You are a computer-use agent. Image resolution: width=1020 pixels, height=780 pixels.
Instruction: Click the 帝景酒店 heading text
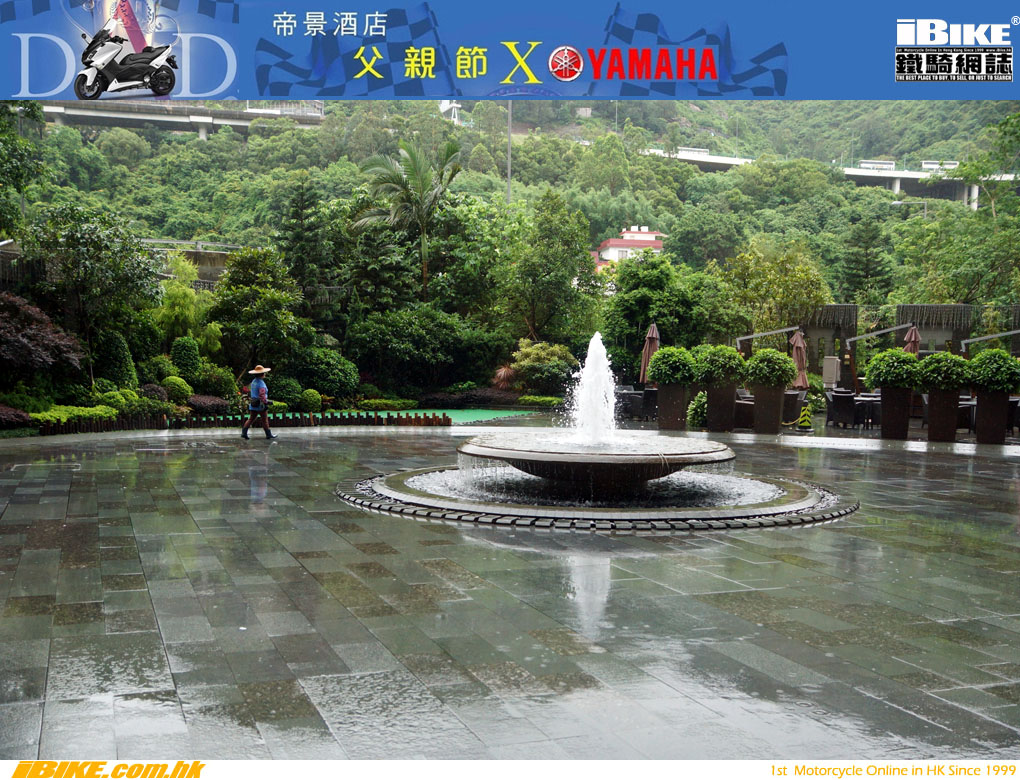tap(330, 25)
